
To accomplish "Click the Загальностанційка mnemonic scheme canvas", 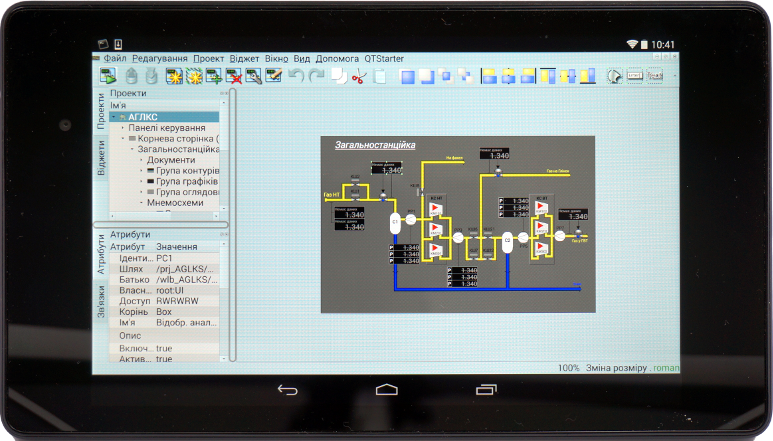I will pos(456,224).
